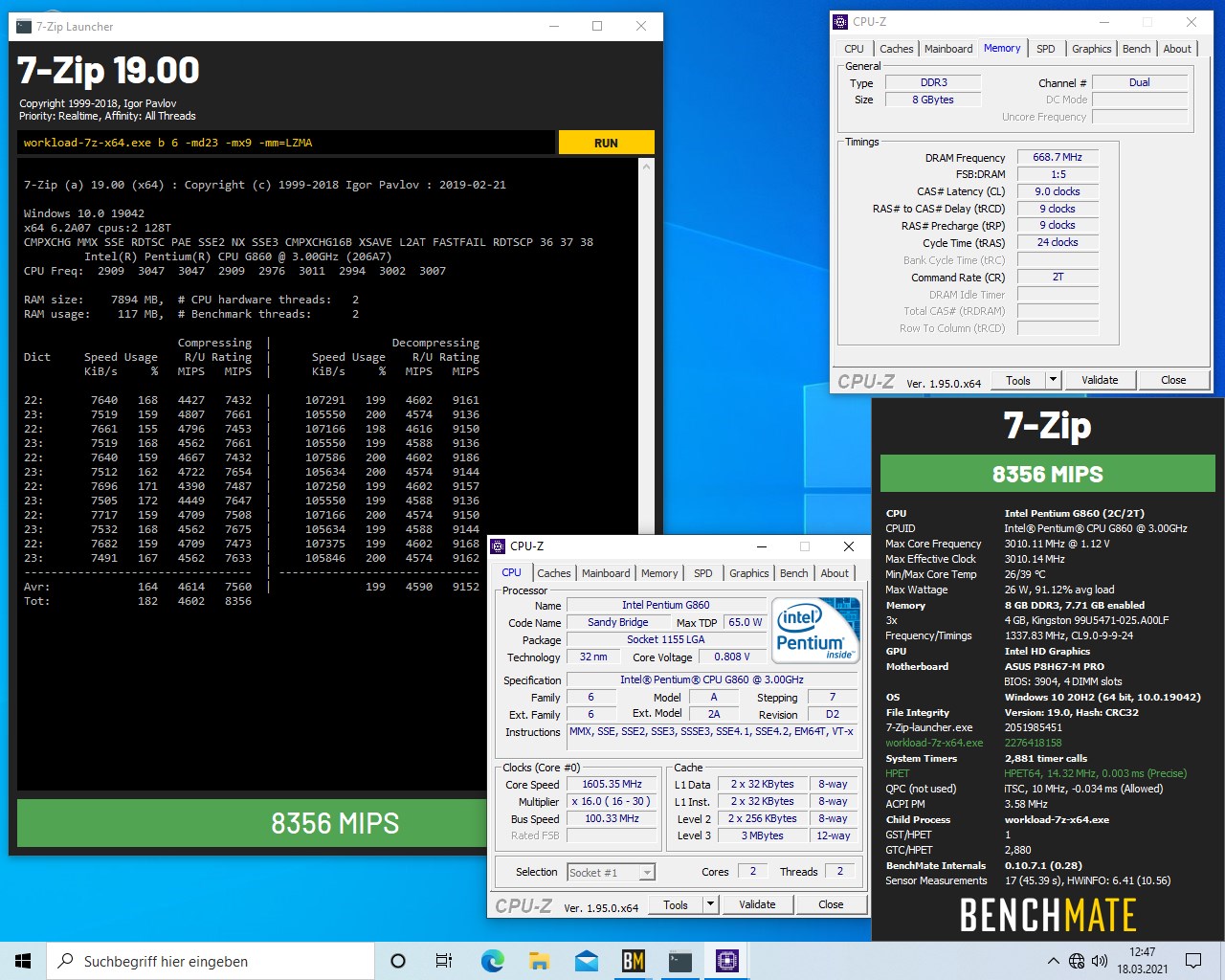This screenshot has width=1225, height=980.
Task: Open the Windows Start menu
Action: point(23,961)
